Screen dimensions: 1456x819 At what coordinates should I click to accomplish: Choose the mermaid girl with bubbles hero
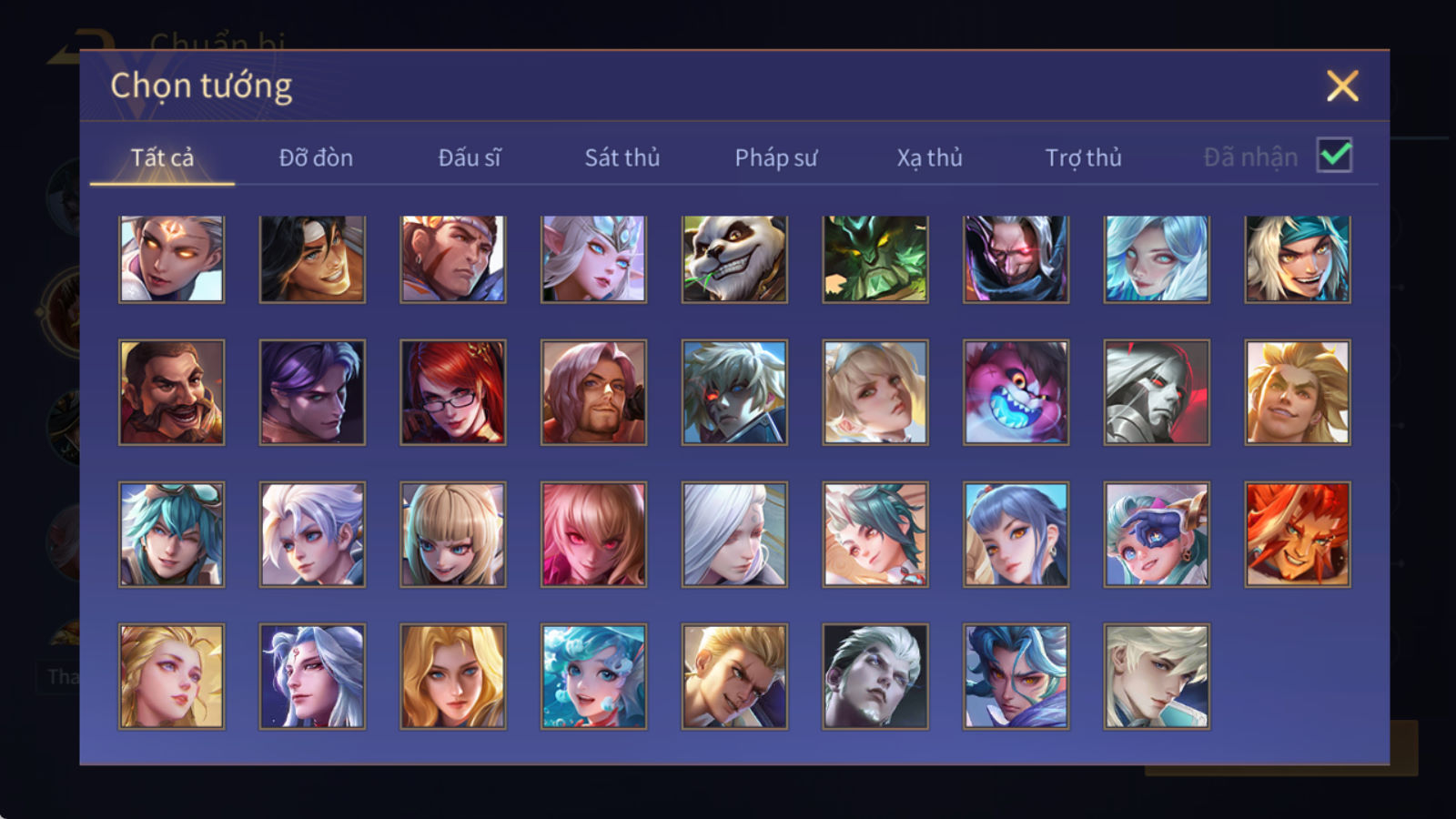pyautogui.click(x=593, y=676)
